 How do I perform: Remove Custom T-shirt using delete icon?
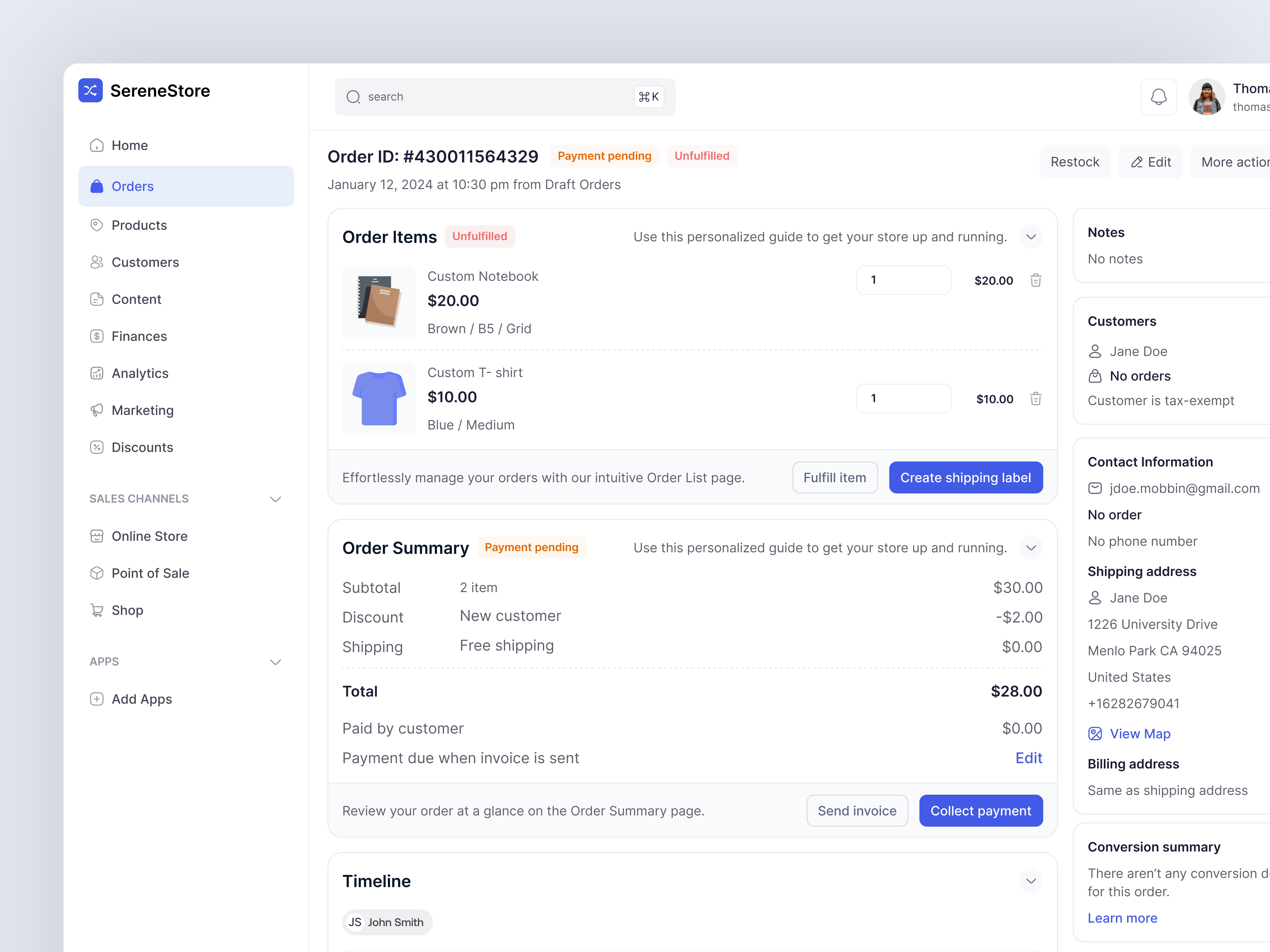tap(1036, 399)
